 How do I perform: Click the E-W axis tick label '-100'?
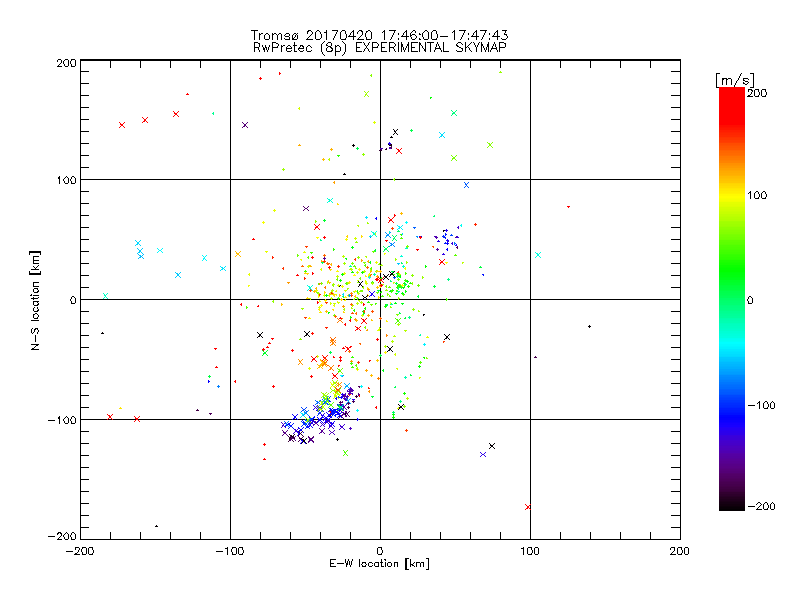click(x=230, y=551)
